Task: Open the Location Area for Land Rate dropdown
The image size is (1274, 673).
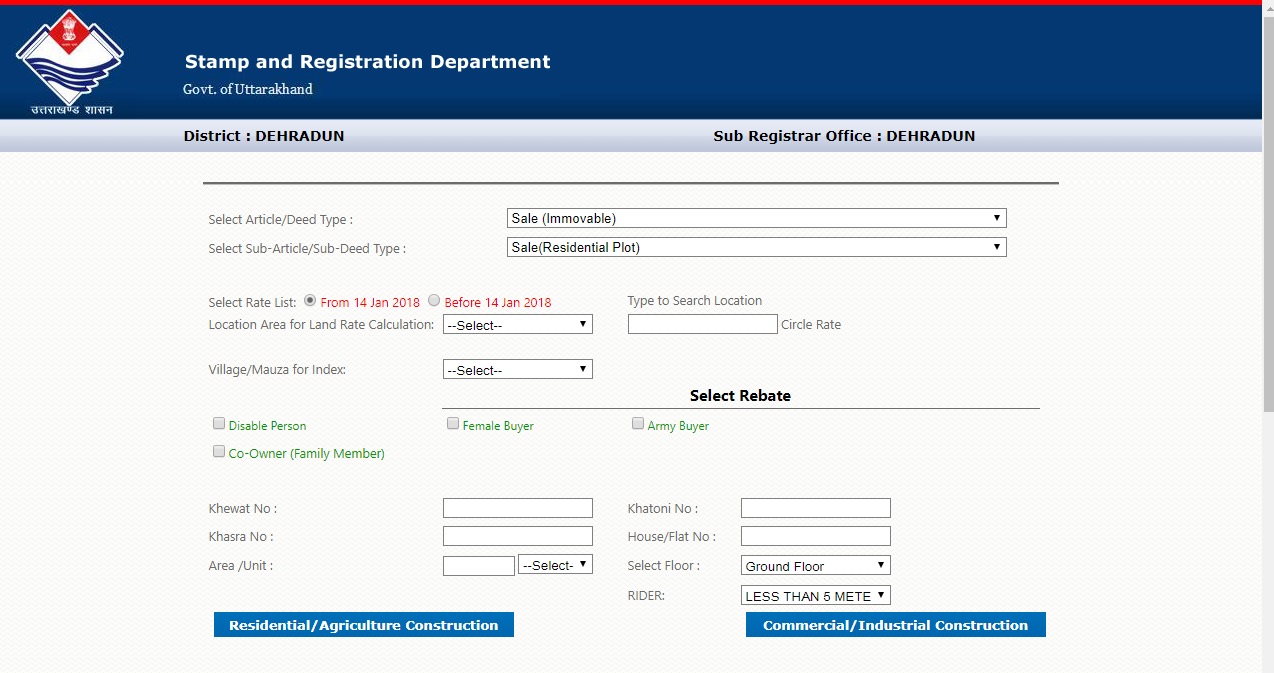Action: pos(516,323)
